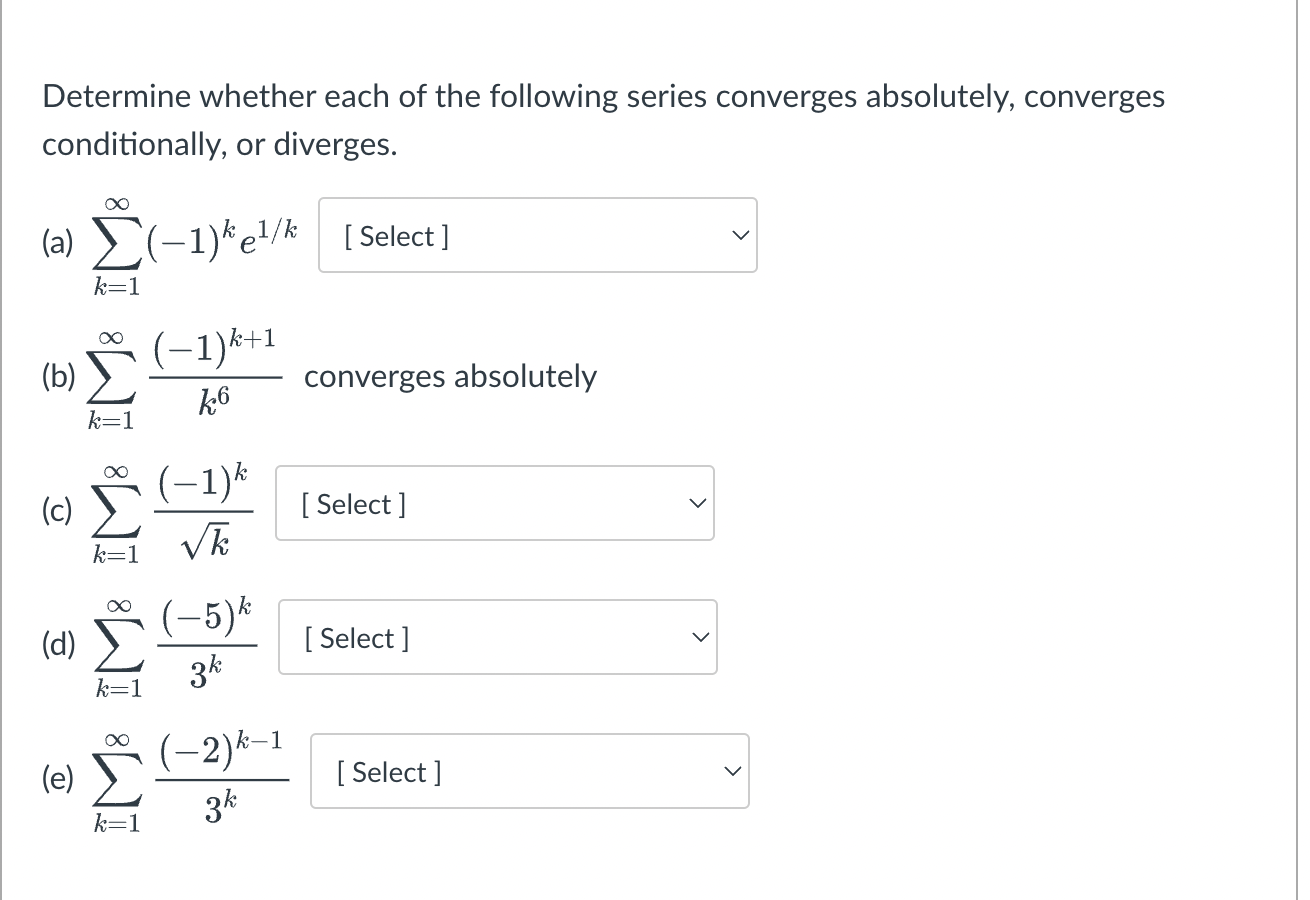Click the chevron arrow on the part (c) select box
The height and width of the screenshot is (900, 1310).
tap(695, 504)
